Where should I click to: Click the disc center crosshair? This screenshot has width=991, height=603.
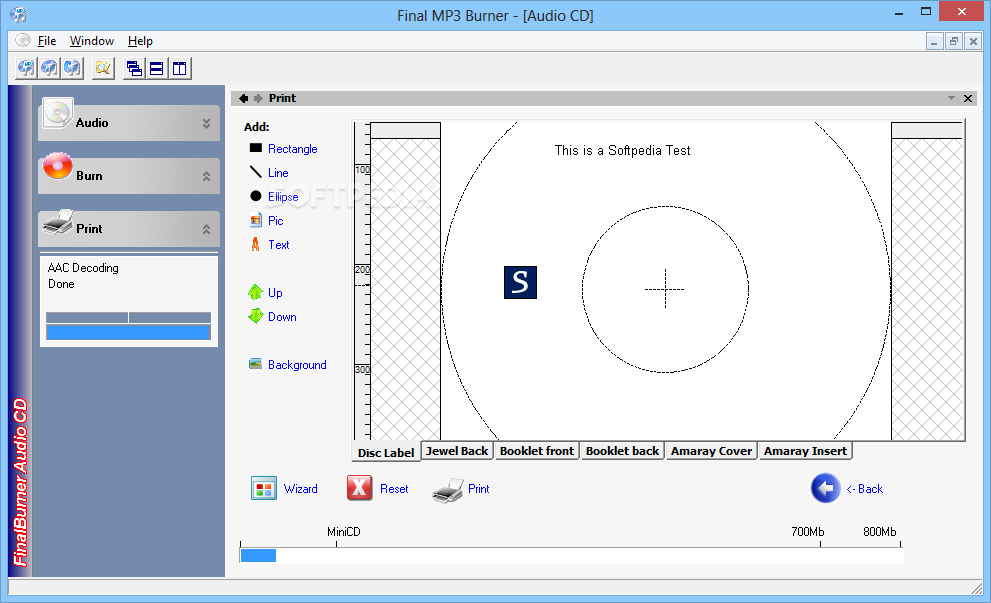click(x=665, y=289)
